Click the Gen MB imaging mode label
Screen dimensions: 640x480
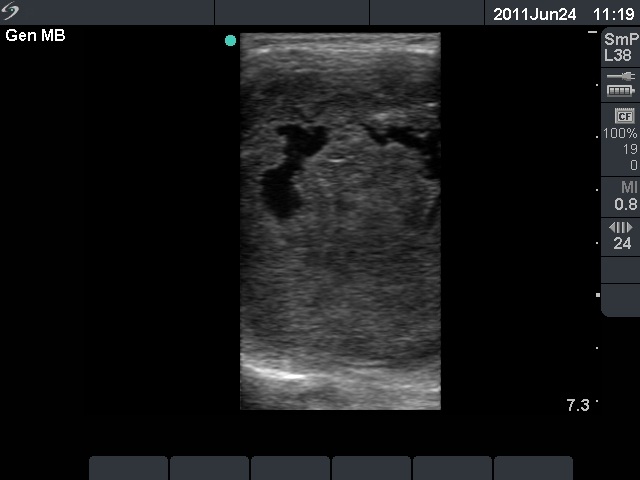point(35,36)
